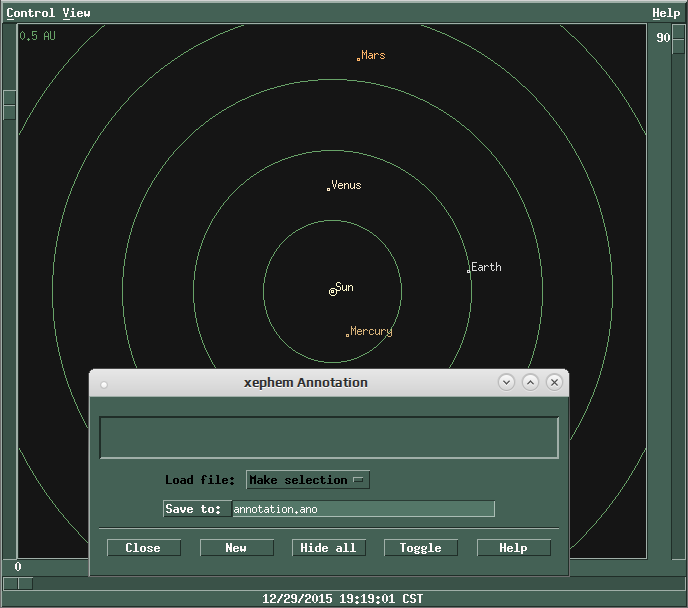Click the right latitude slider thumb

pos(678,39)
